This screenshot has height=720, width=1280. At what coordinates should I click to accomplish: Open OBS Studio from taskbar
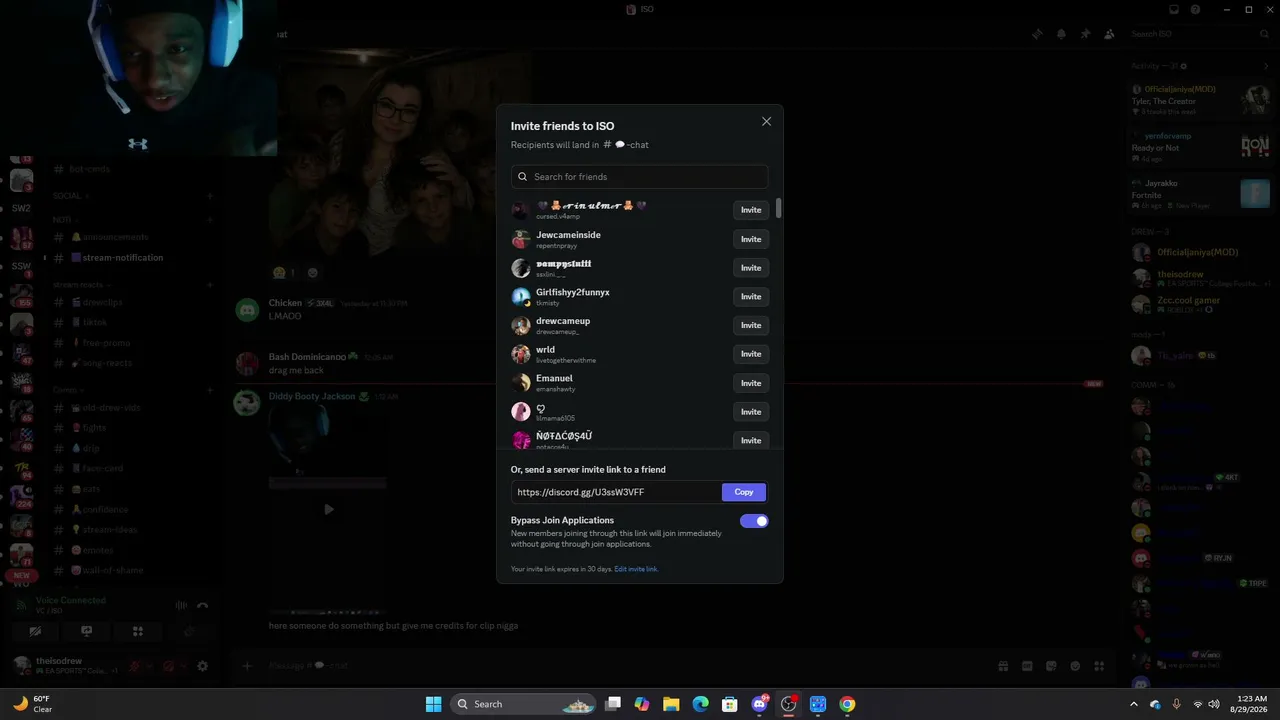[789, 704]
